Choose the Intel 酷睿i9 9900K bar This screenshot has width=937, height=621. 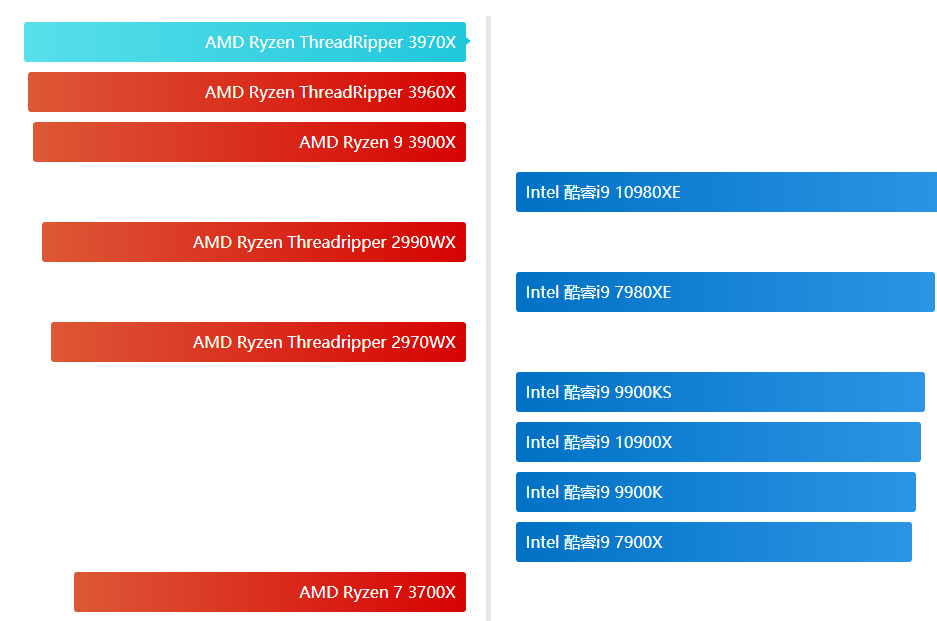point(715,492)
